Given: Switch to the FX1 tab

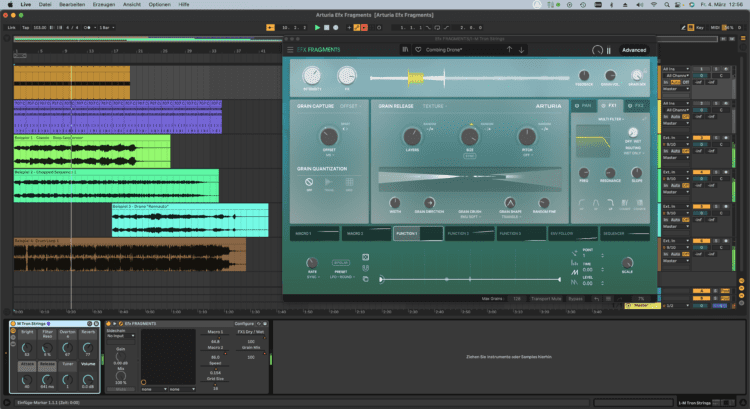Looking at the screenshot, I should point(609,106).
